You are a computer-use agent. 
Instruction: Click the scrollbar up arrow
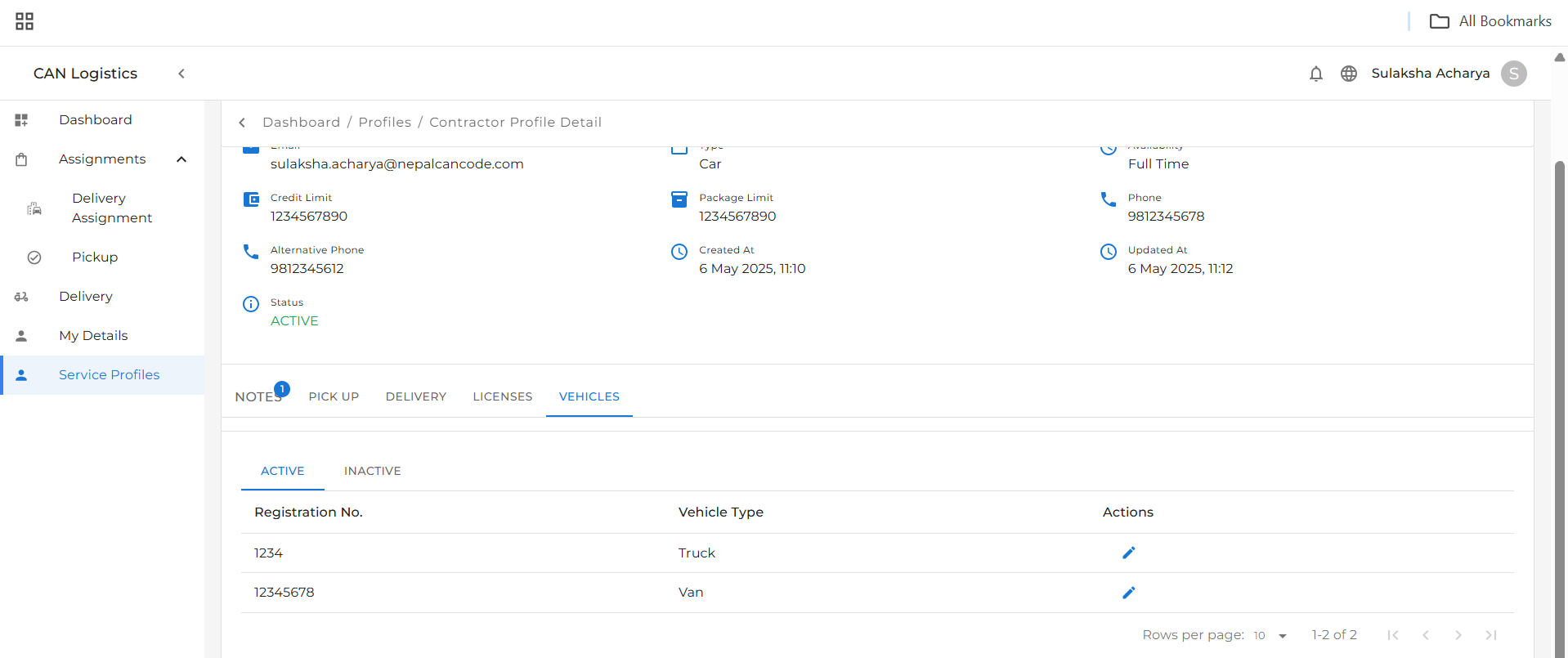click(1560, 57)
